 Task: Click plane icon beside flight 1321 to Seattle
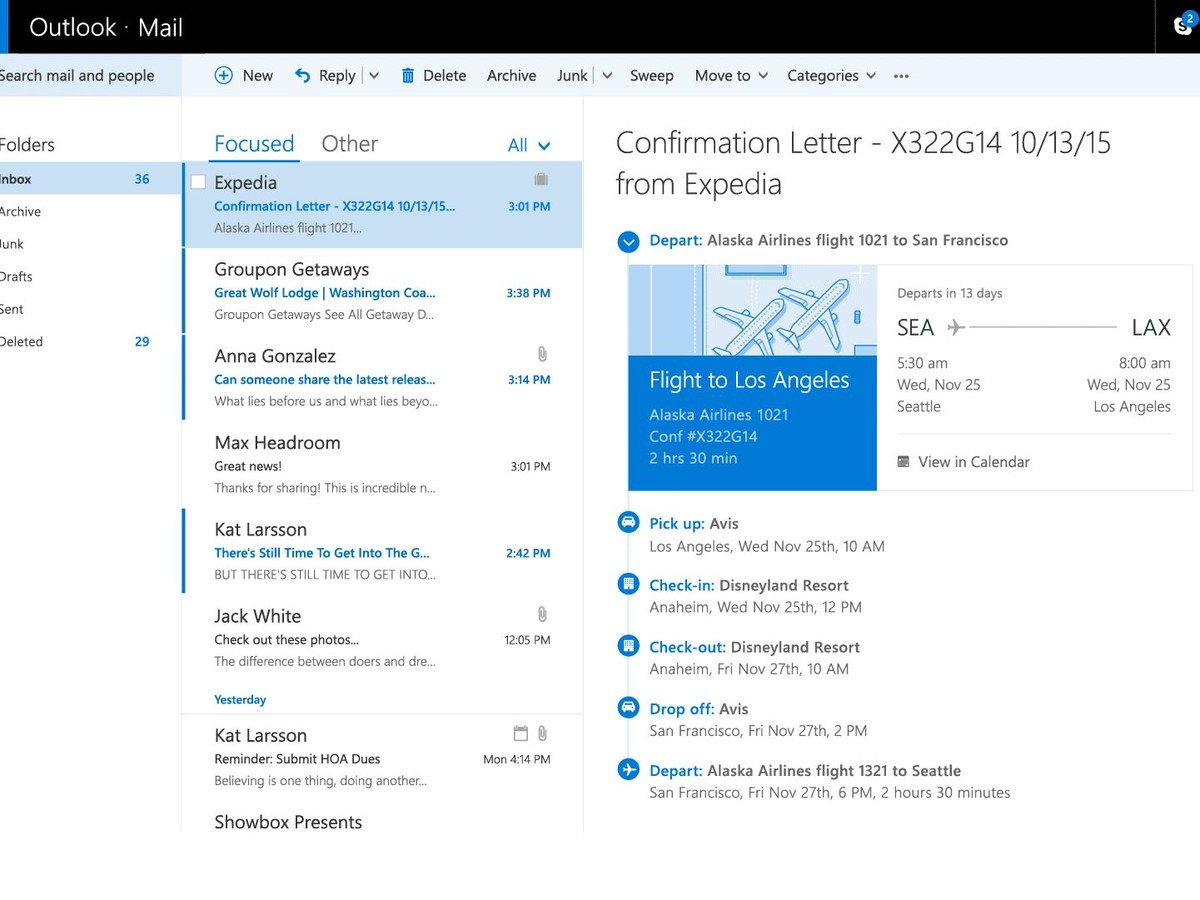click(628, 769)
